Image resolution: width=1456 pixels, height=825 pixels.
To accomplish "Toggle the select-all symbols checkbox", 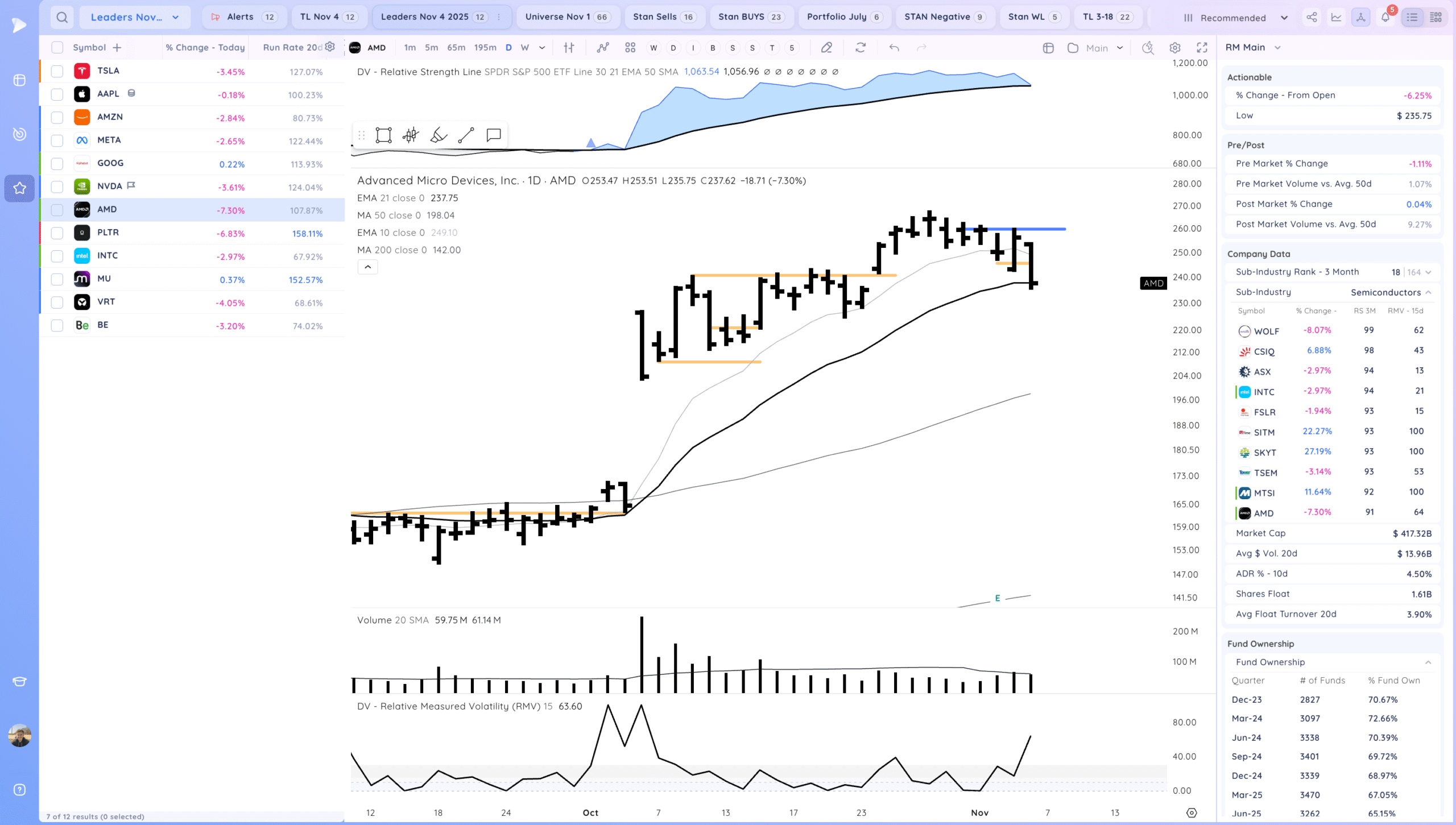I will pyautogui.click(x=57, y=48).
